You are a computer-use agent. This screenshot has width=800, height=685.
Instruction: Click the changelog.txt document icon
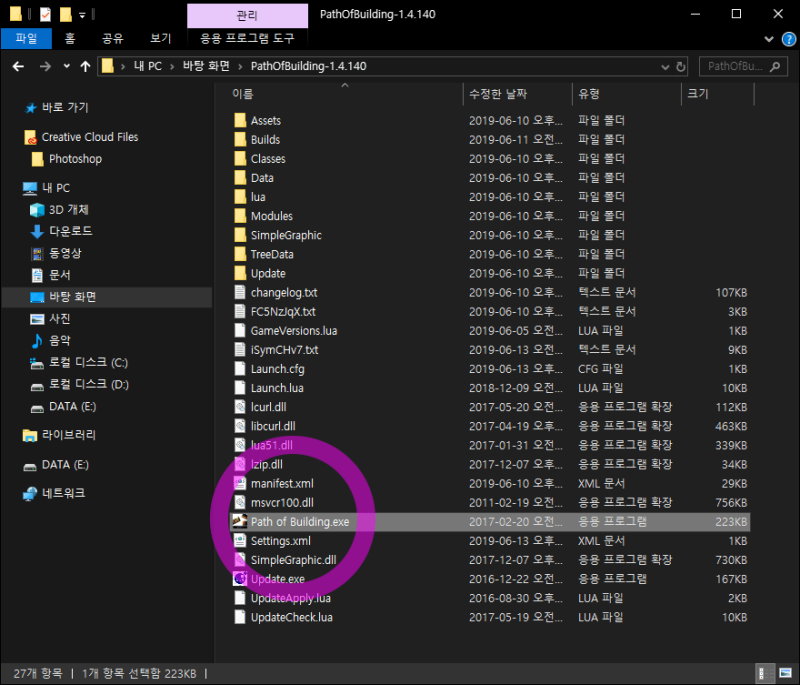point(240,292)
